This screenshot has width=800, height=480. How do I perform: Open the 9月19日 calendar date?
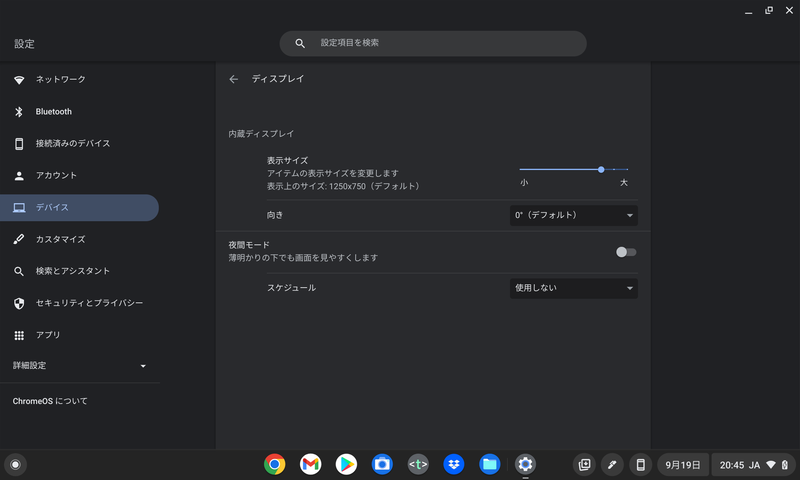[683, 465]
